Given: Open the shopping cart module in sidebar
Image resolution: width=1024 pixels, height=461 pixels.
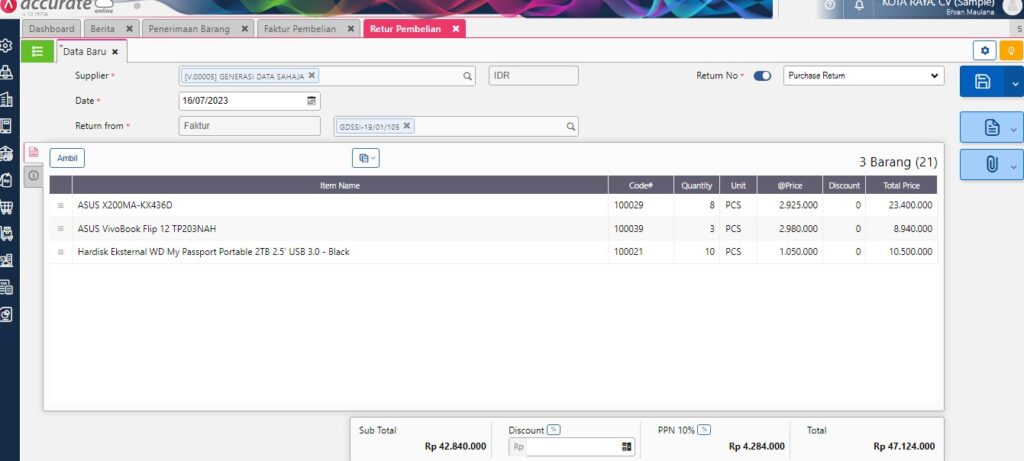Looking at the screenshot, I should click(x=7, y=208).
